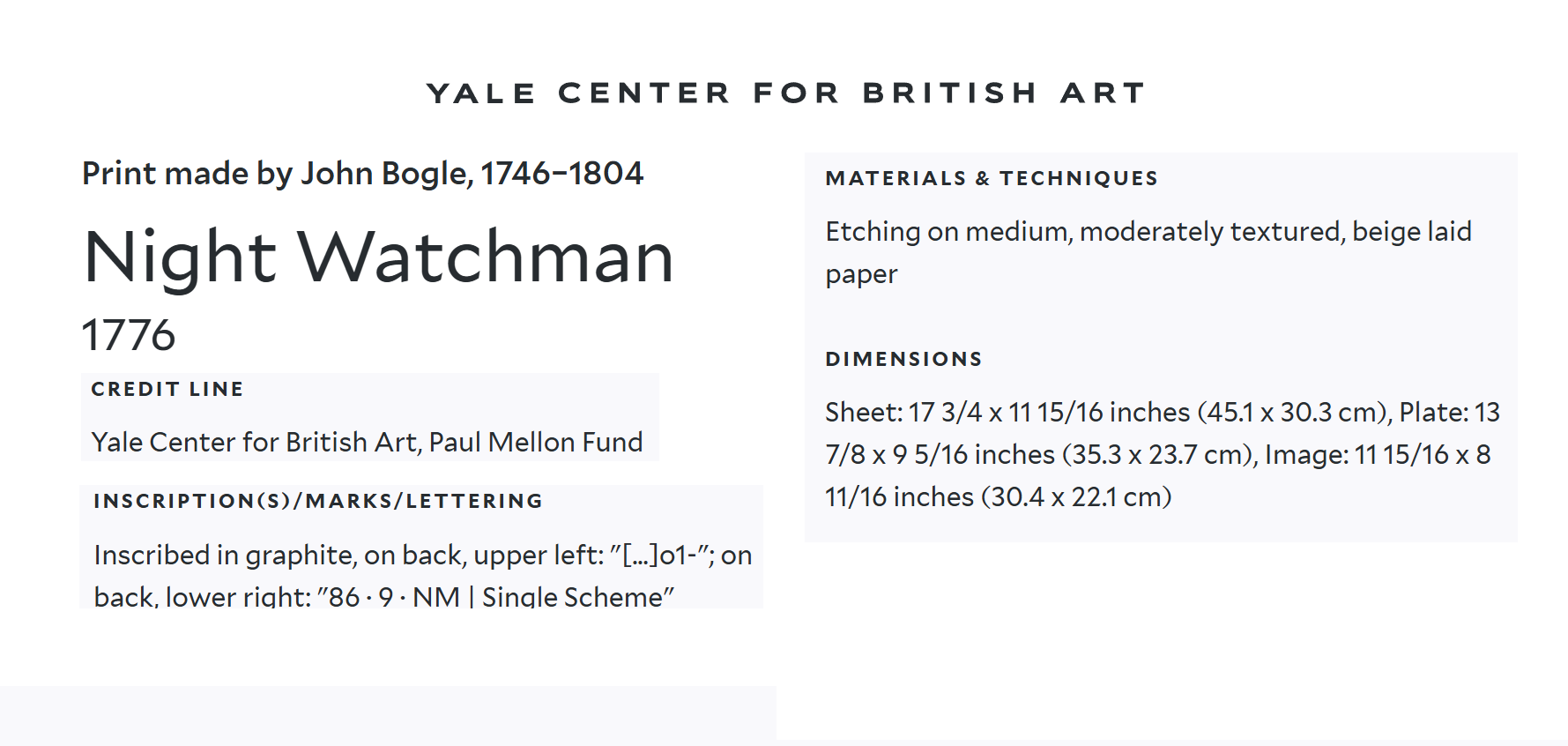
Task: Click the gray panel below the inscription
Action: point(388,714)
